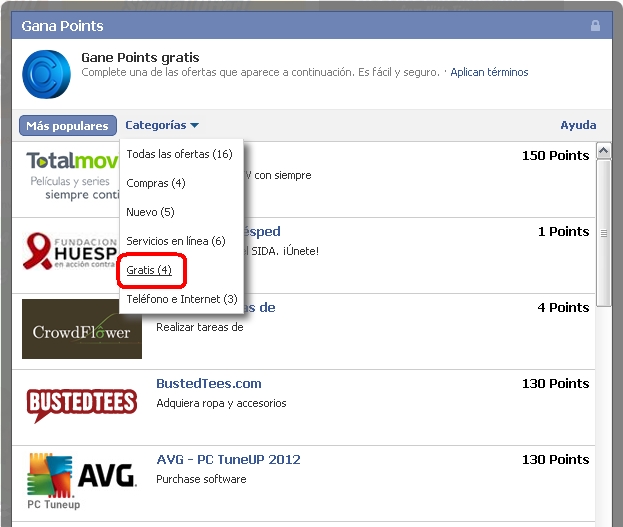
Task: Open the Totalmovie logo offer
Action: [72, 175]
